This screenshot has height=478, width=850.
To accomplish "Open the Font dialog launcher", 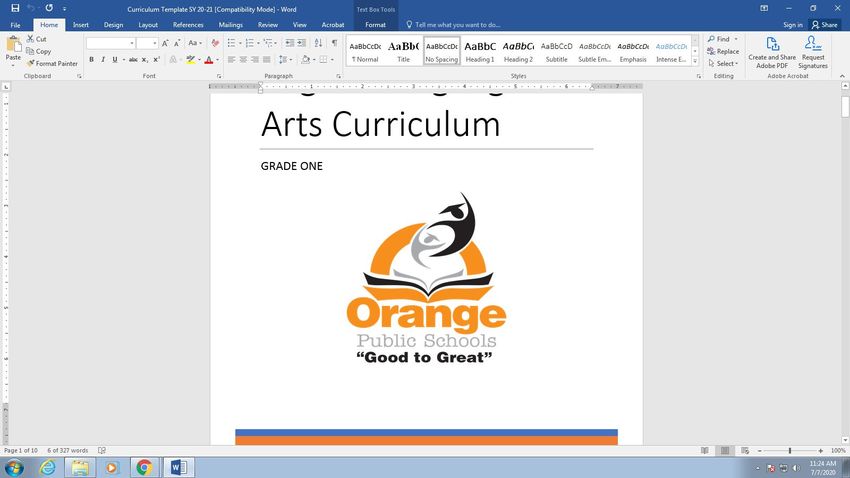I will point(219,76).
